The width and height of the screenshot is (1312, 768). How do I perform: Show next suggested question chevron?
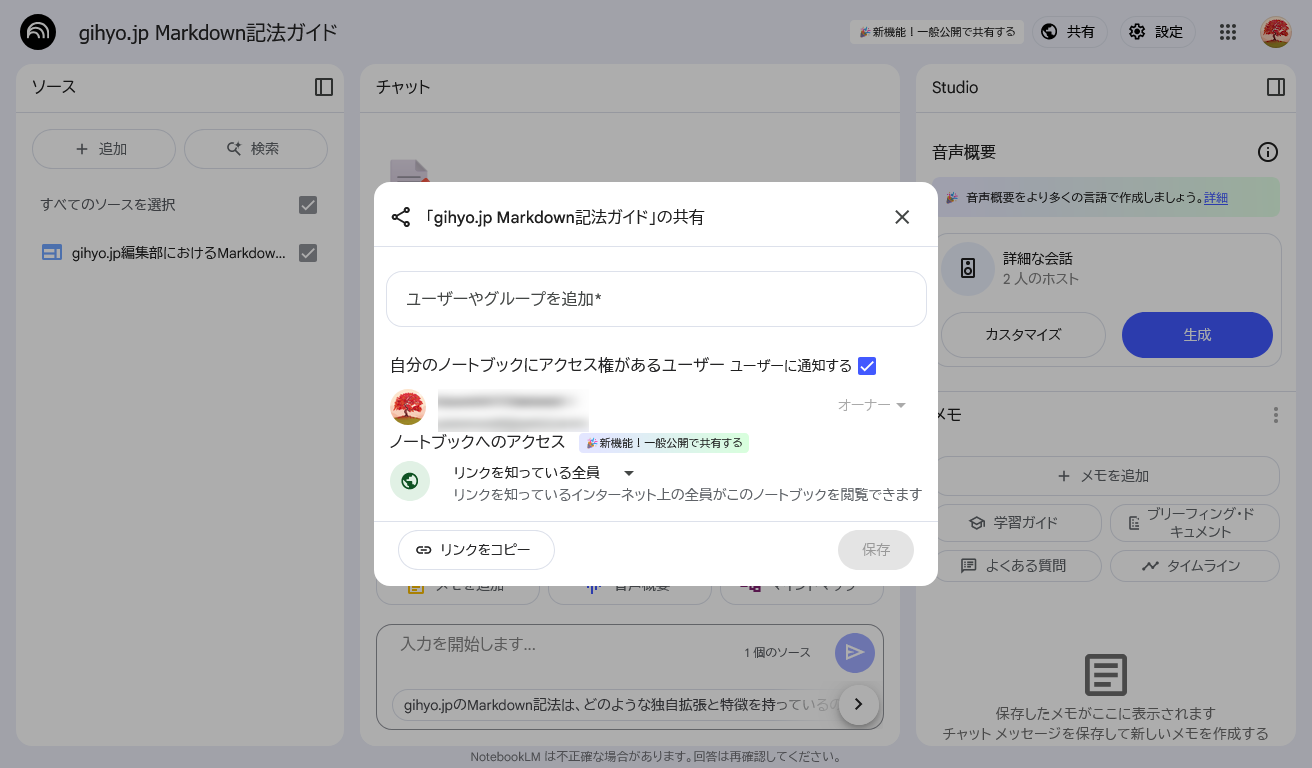point(858,704)
